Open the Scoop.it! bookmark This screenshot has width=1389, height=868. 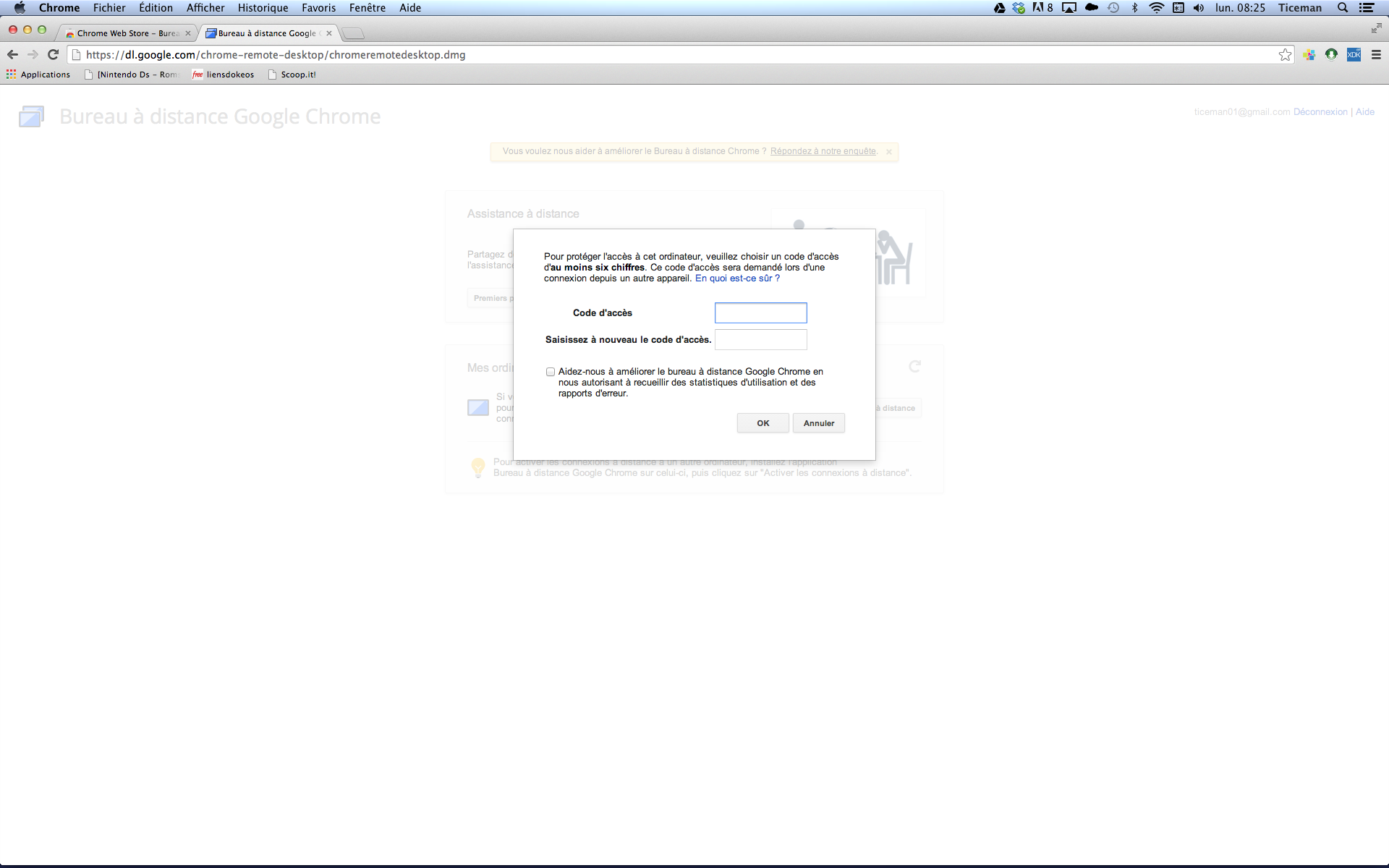(x=292, y=75)
